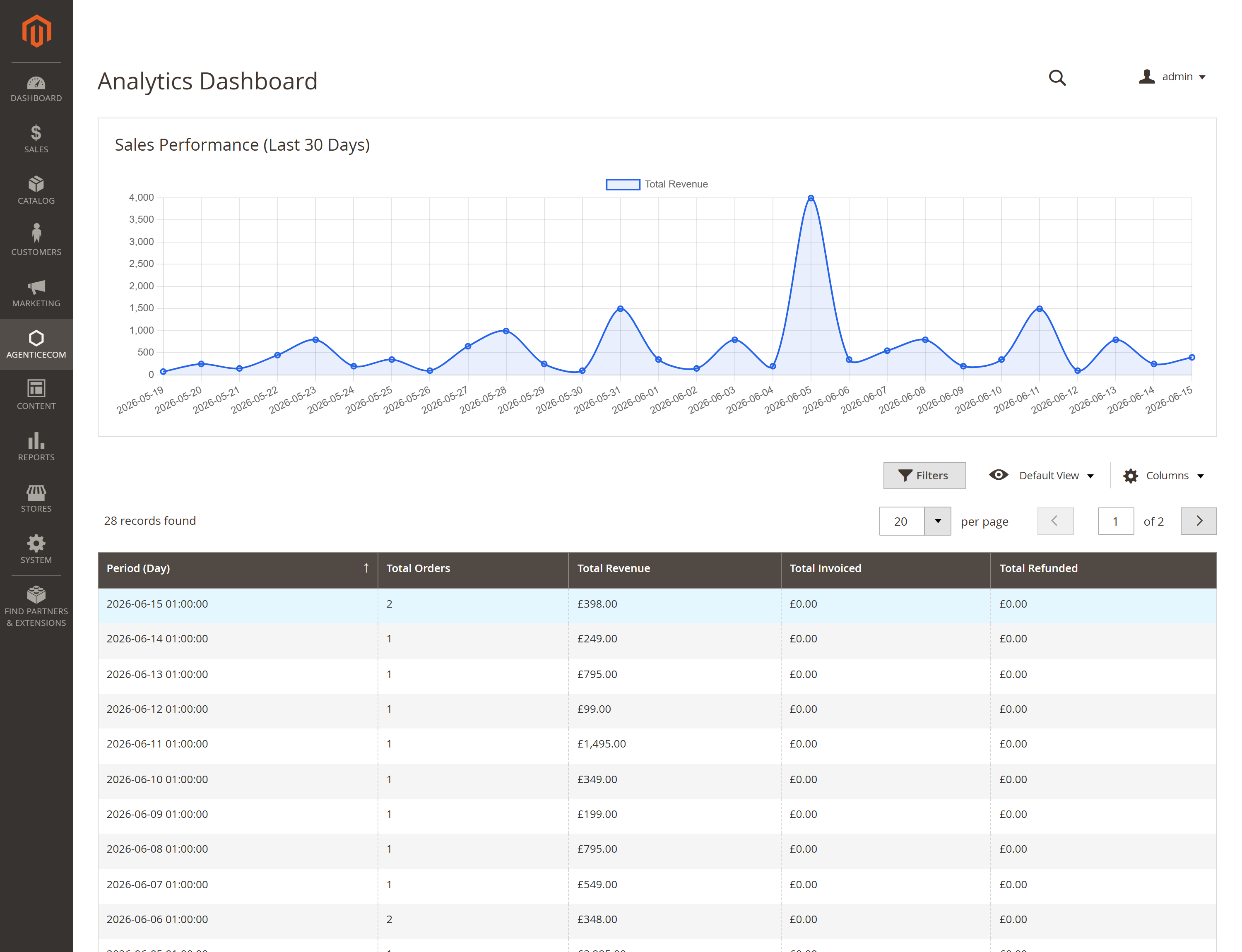This screenshot has width=1242, height=952.
Task: Click the per page value field showing 20
Action: coord(901,521)
